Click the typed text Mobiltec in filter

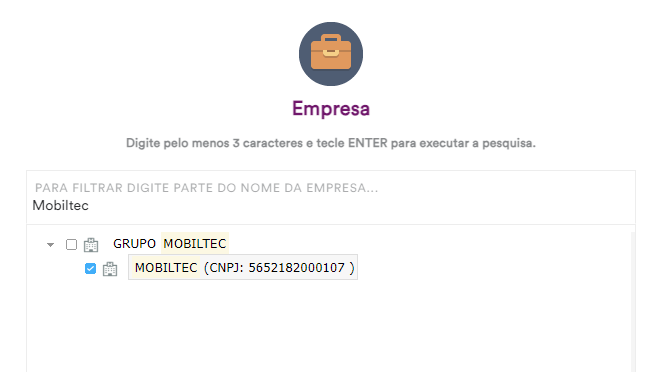61,205
